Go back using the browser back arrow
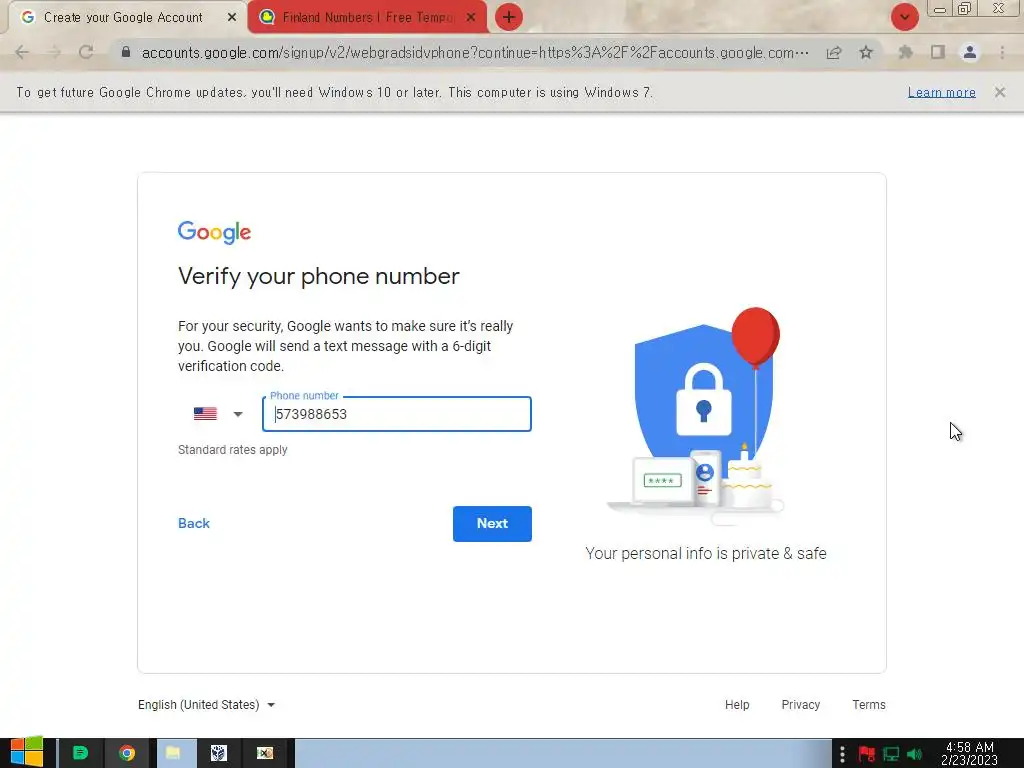 click(22, 52)
